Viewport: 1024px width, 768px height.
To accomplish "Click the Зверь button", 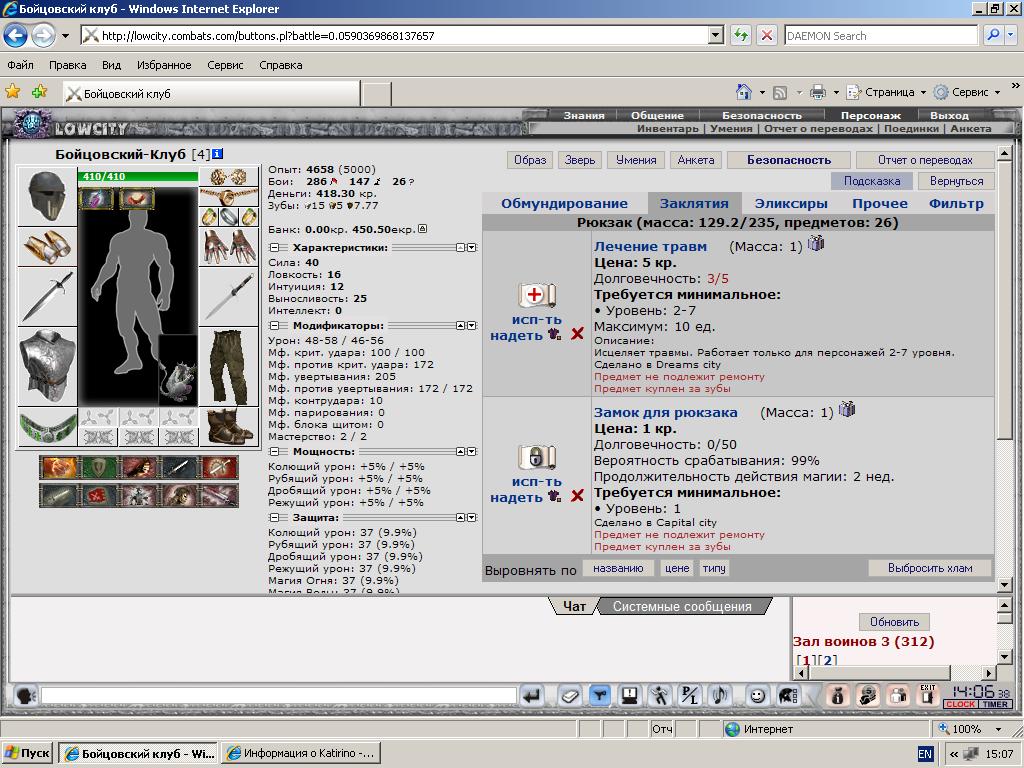I will [x=580, y=160].
